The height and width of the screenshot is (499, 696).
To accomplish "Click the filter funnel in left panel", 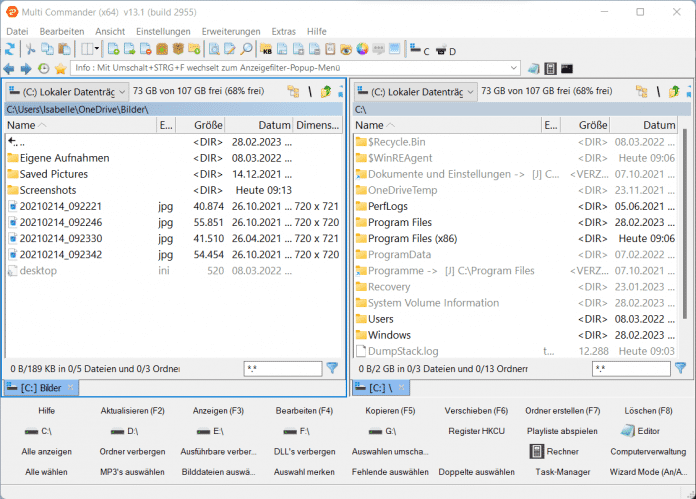I will pyautogui.click(x=332, y=369).
